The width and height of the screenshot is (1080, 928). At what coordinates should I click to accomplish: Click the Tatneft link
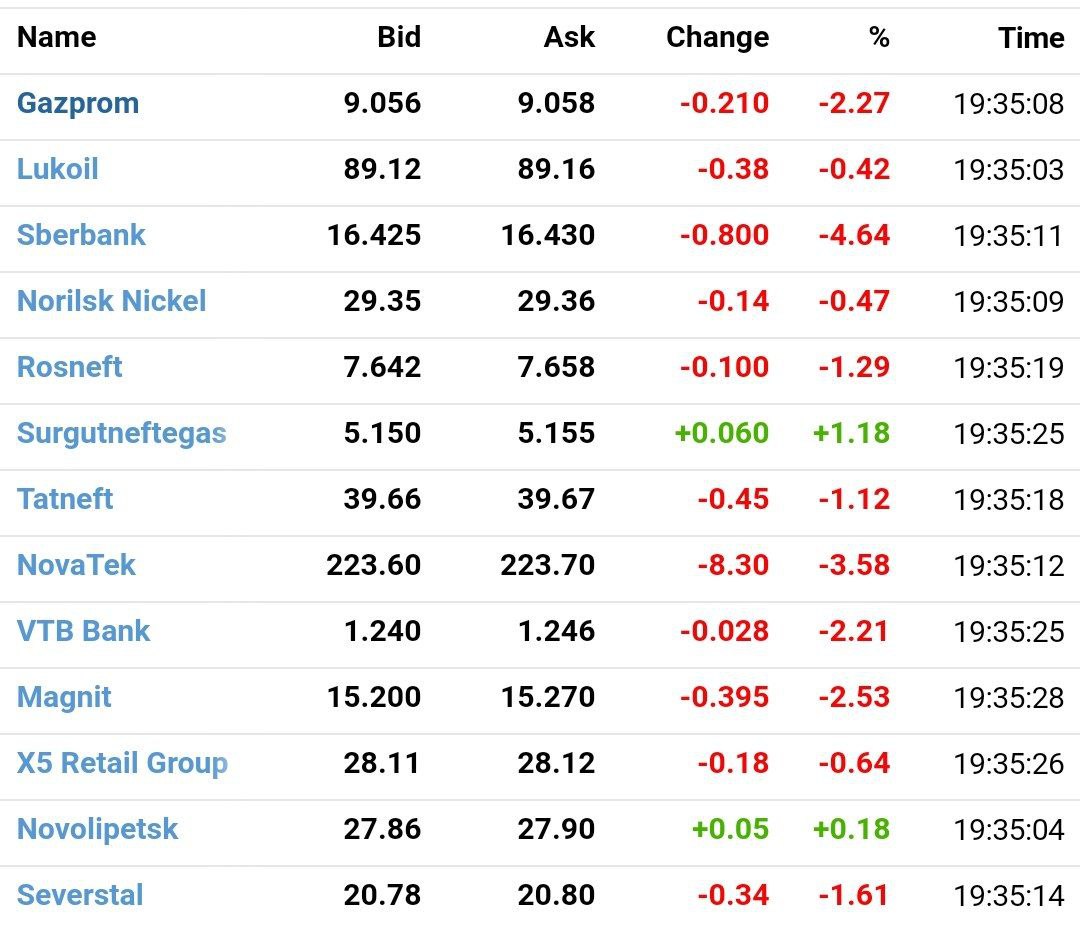coord(65,499)
